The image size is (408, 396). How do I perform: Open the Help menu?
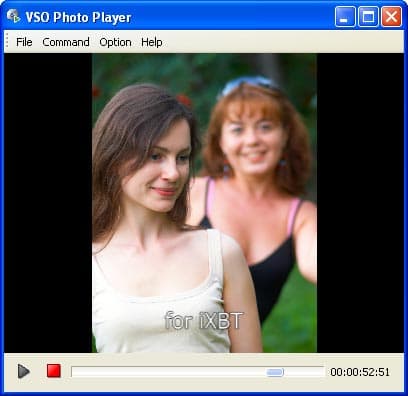point(152,42)
